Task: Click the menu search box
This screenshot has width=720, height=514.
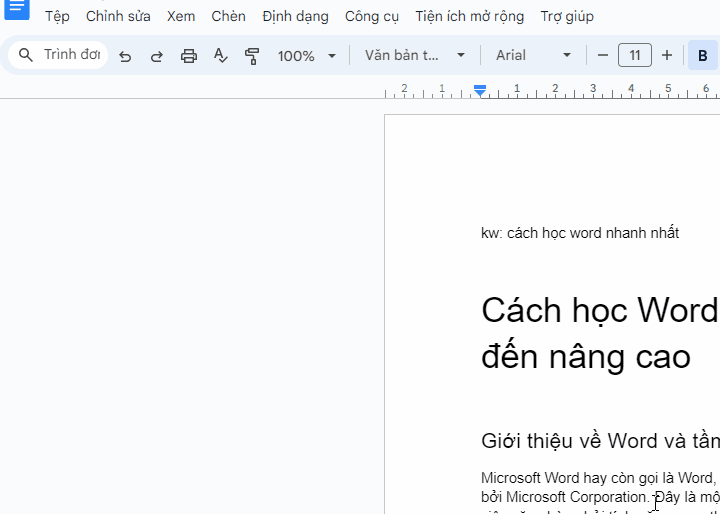Action: pyautogui.click(x=60, y=55)
